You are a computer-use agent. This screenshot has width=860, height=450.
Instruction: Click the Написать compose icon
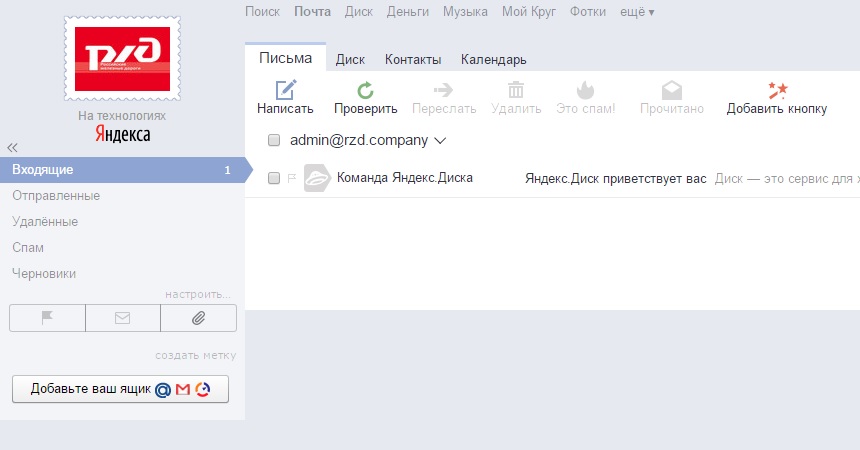(x=285, y=90)
